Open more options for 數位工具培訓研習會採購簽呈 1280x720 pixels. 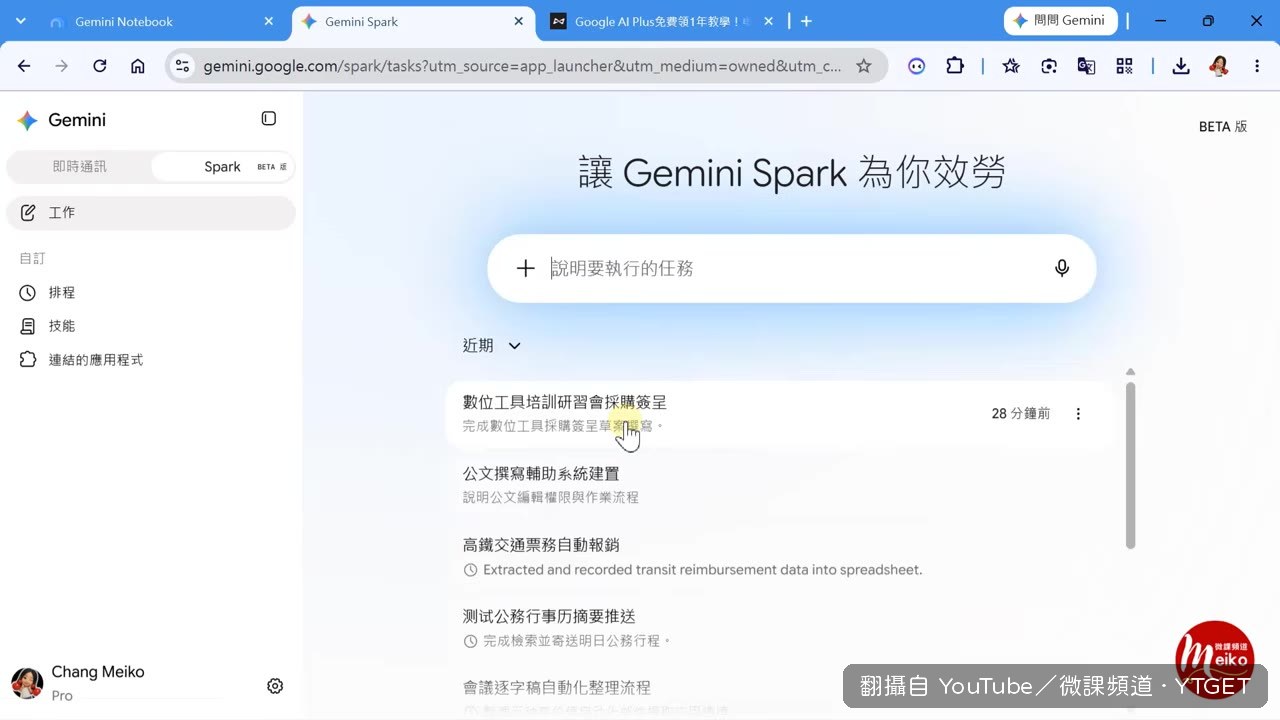click(x=1078, y=414)
